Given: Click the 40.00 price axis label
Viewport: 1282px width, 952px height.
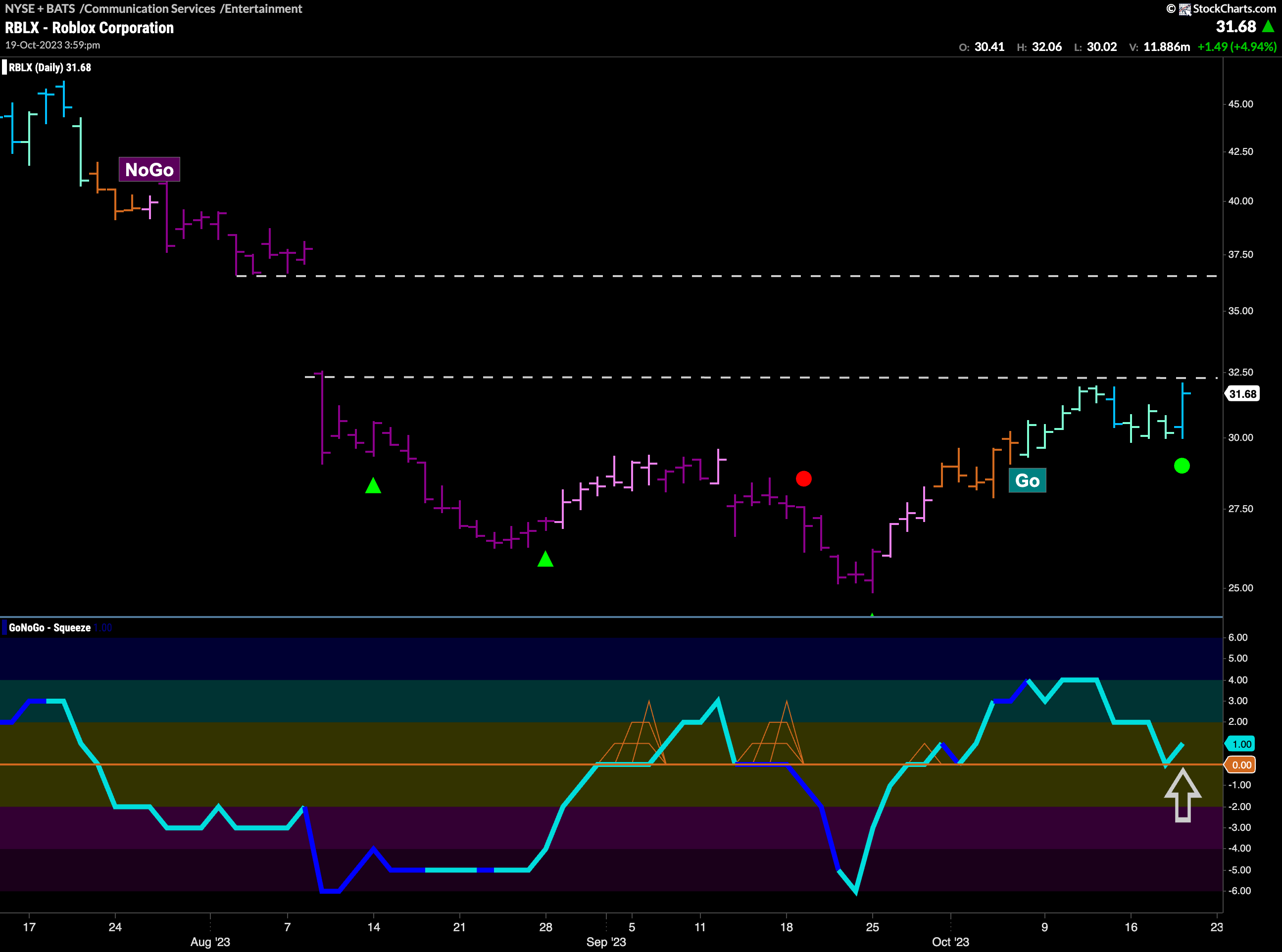Looking at the screenshot, I should (x=1240, y=201).
